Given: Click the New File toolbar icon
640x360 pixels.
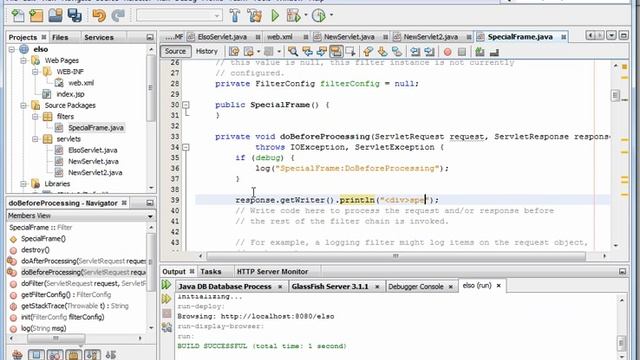Looking at the screenshot, I should pos(18,16).
